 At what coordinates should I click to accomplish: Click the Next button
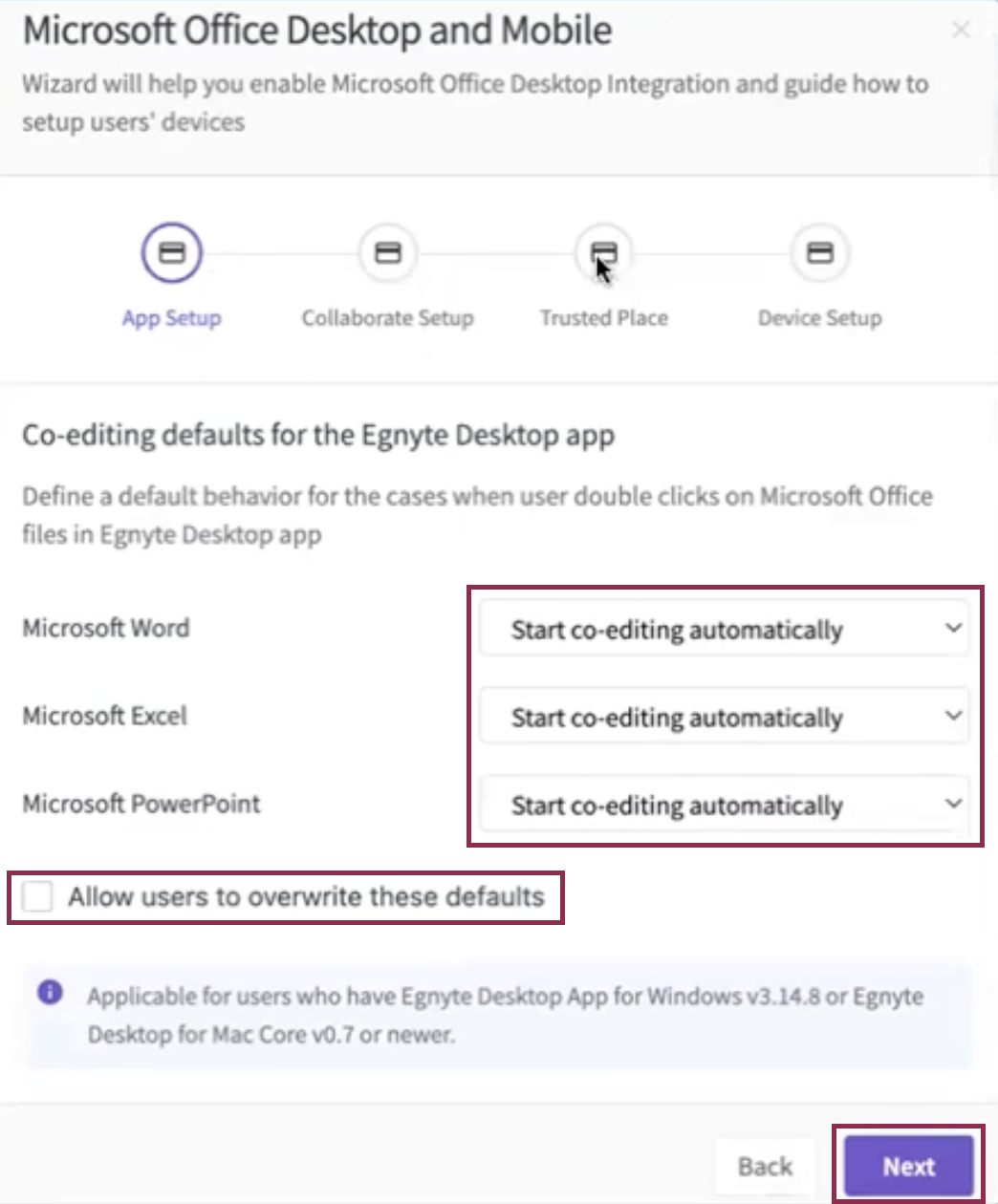[x=909, y=1167]
